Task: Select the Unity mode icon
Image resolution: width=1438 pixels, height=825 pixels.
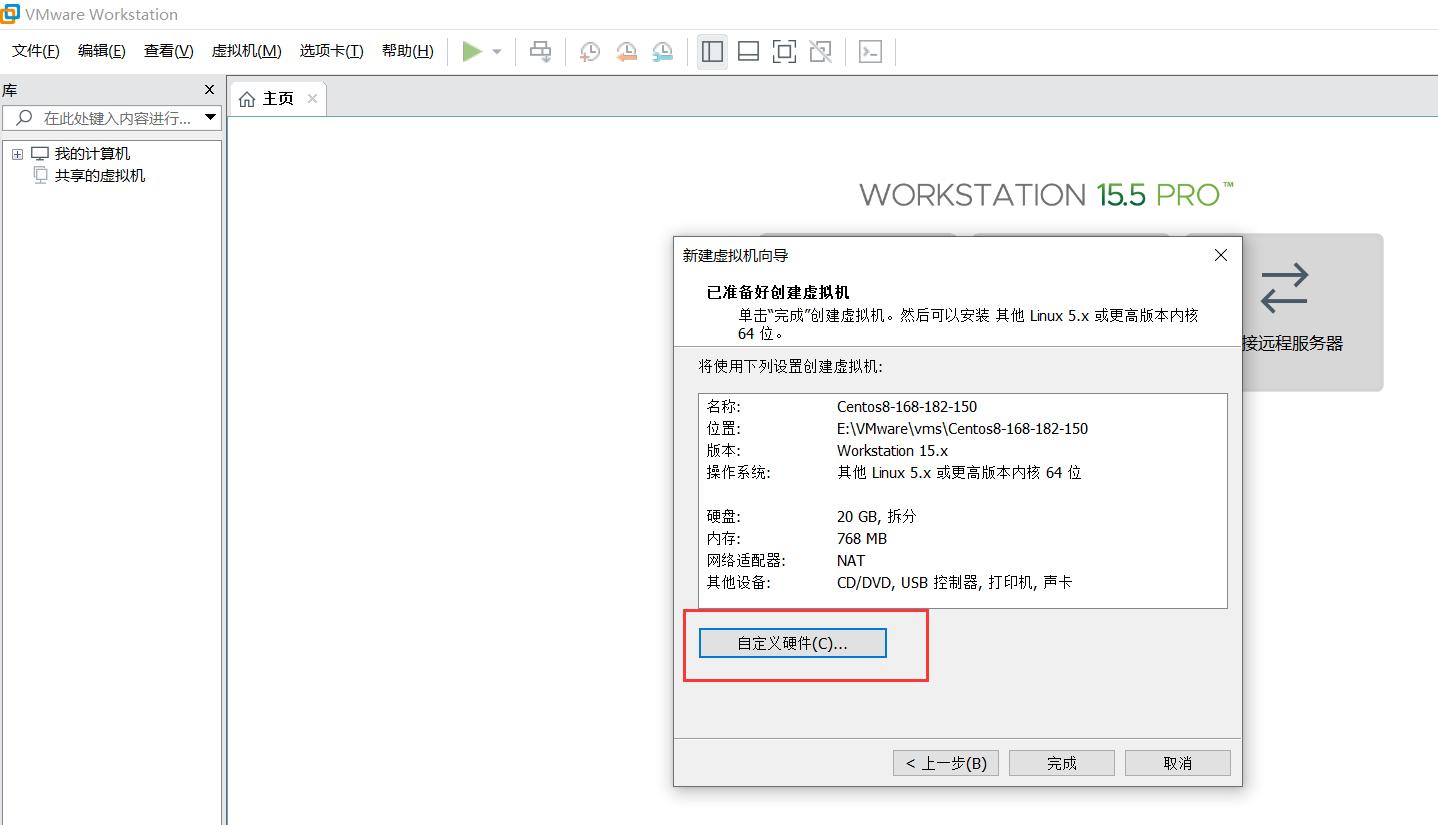Action: click(x=820, y=51)
